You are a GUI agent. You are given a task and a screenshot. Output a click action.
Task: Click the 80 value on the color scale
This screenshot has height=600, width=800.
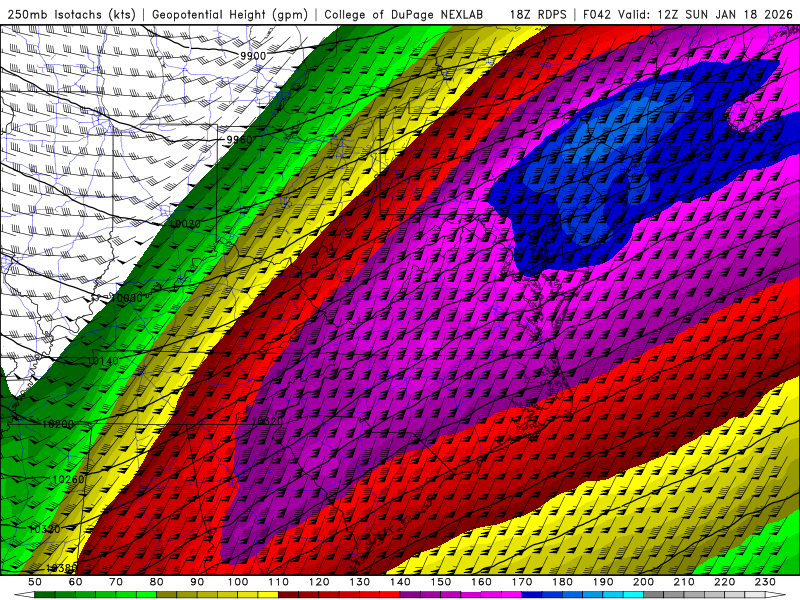(156, 582)
